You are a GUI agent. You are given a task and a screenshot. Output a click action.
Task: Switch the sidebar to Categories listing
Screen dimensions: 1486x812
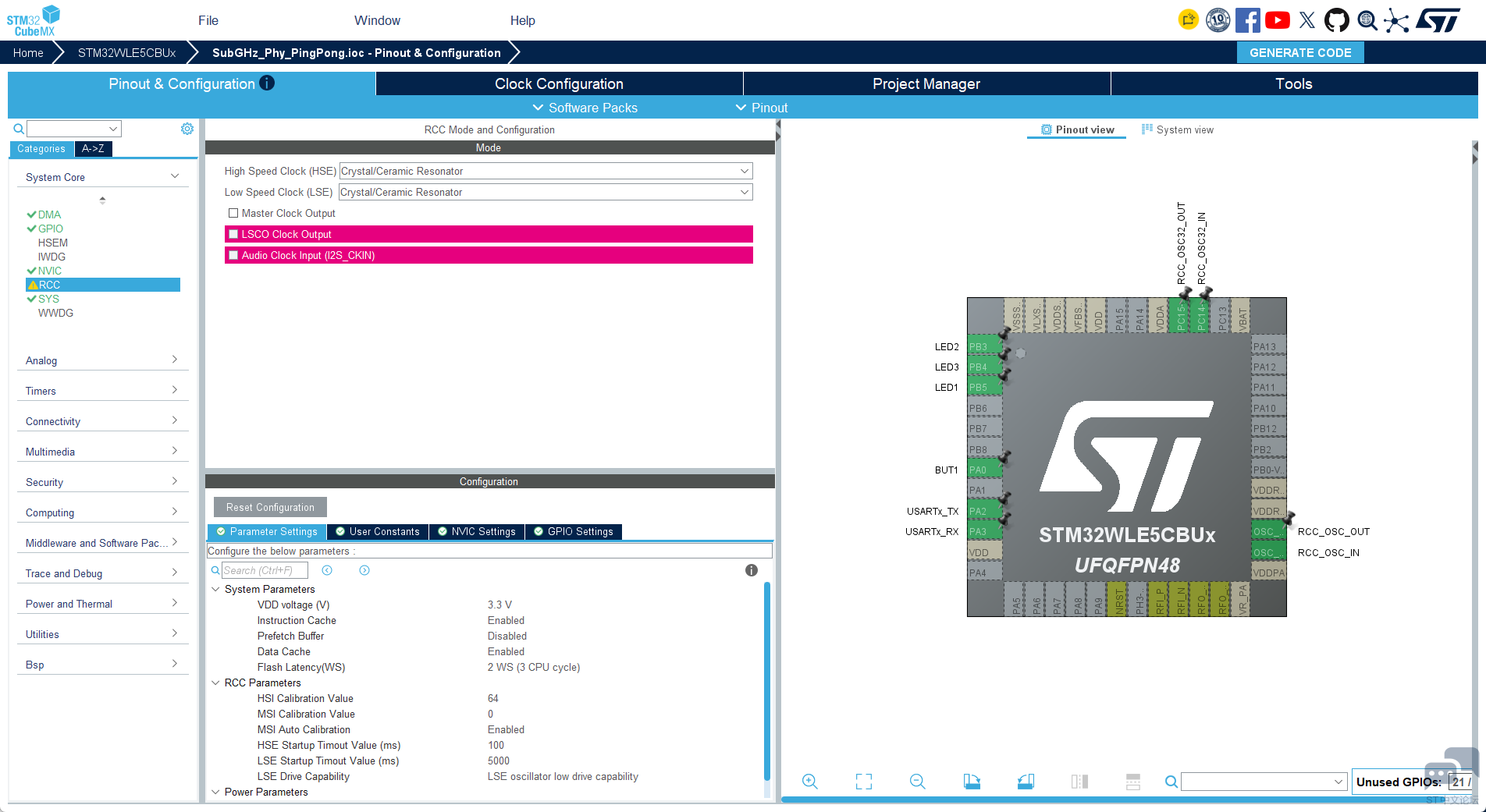[x=41, y=149]
